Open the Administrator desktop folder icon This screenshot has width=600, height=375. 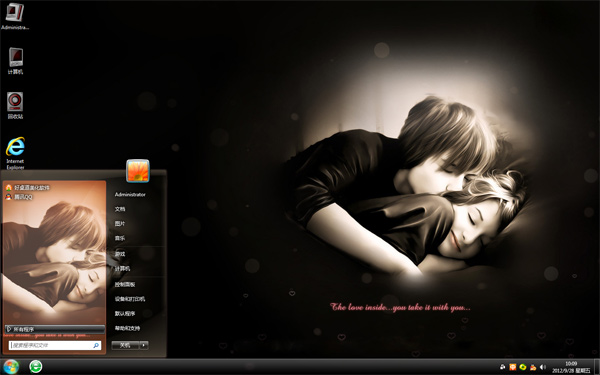coord(15,16)
